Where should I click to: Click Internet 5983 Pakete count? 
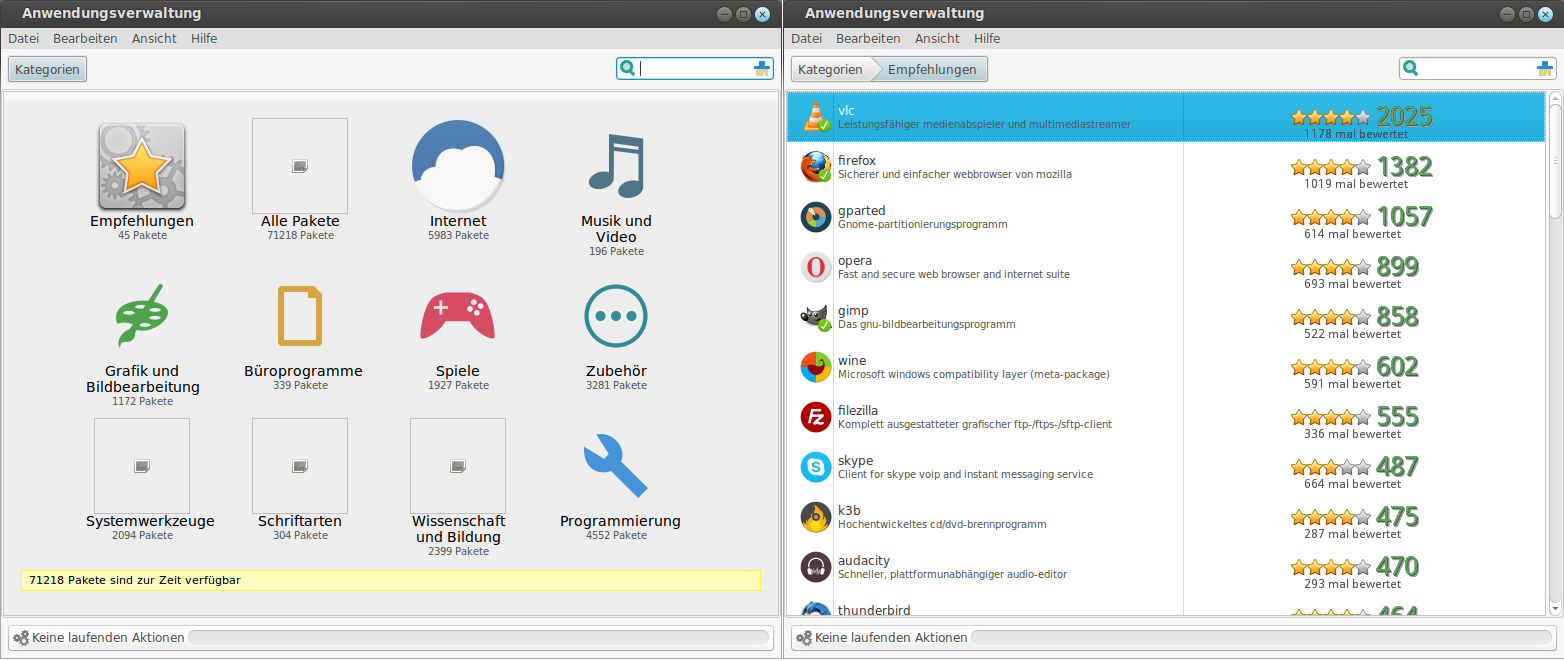[x=458, y=235]
